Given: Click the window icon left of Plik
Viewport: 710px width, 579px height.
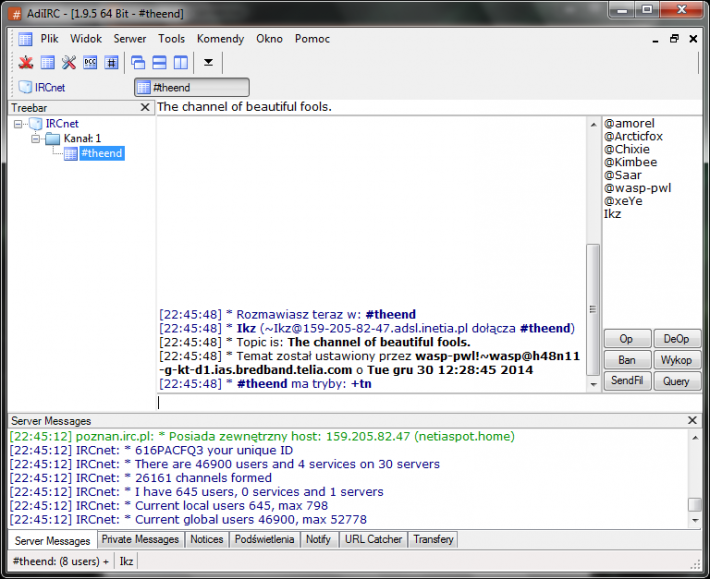Looking at the screenshot, I should click(x=25, y=39).
